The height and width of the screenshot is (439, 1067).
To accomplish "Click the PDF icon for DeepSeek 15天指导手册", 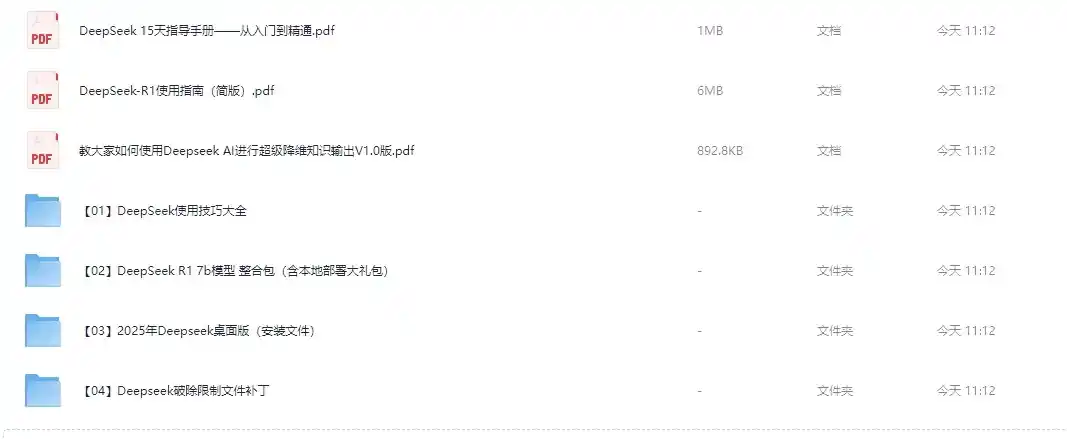I will (x=42, y=31).
